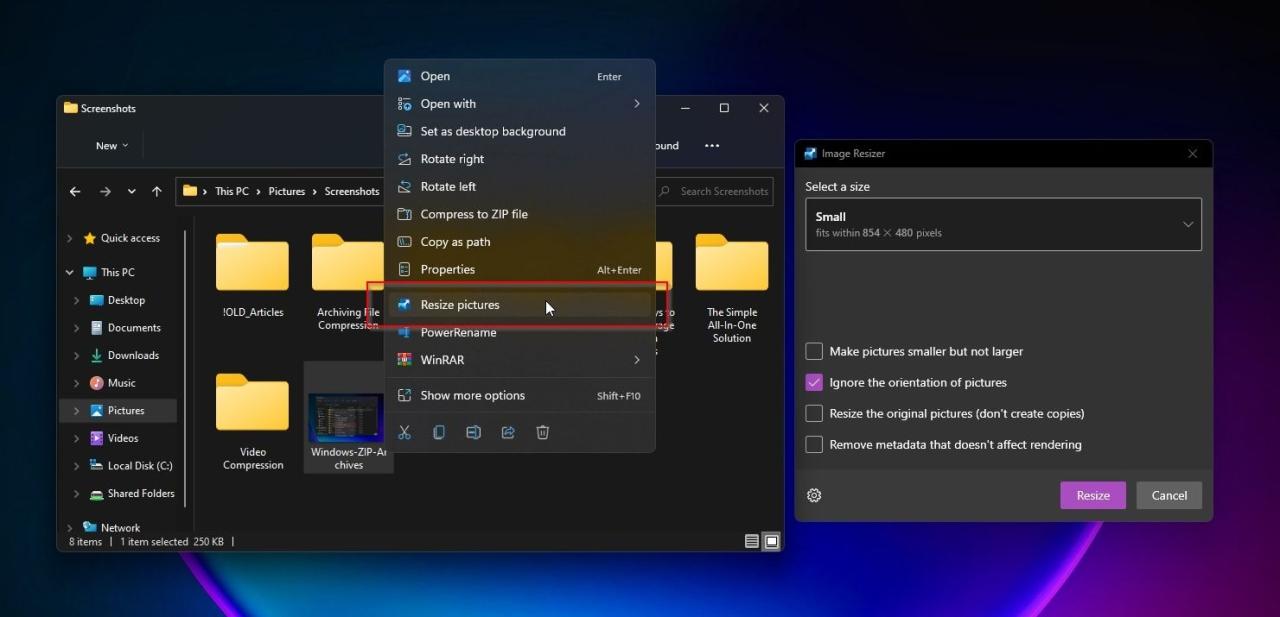The width and height of the screenshot is (1280, 617).
Task: Expand the Music node arrow in sidebar
Action: [77, 383]
